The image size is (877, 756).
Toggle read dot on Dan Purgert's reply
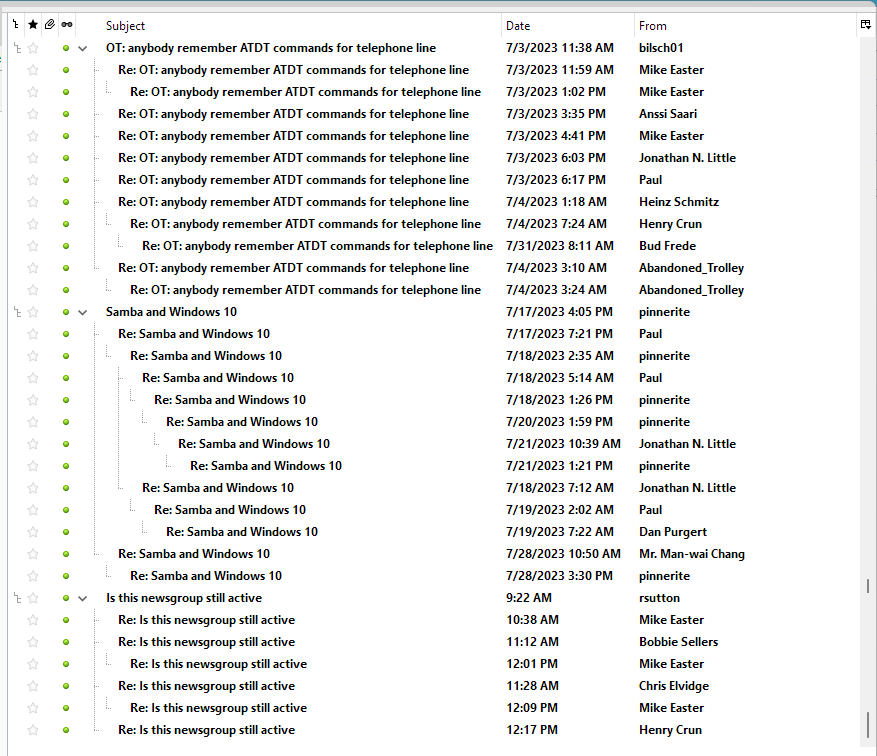[x=66, y=532]
